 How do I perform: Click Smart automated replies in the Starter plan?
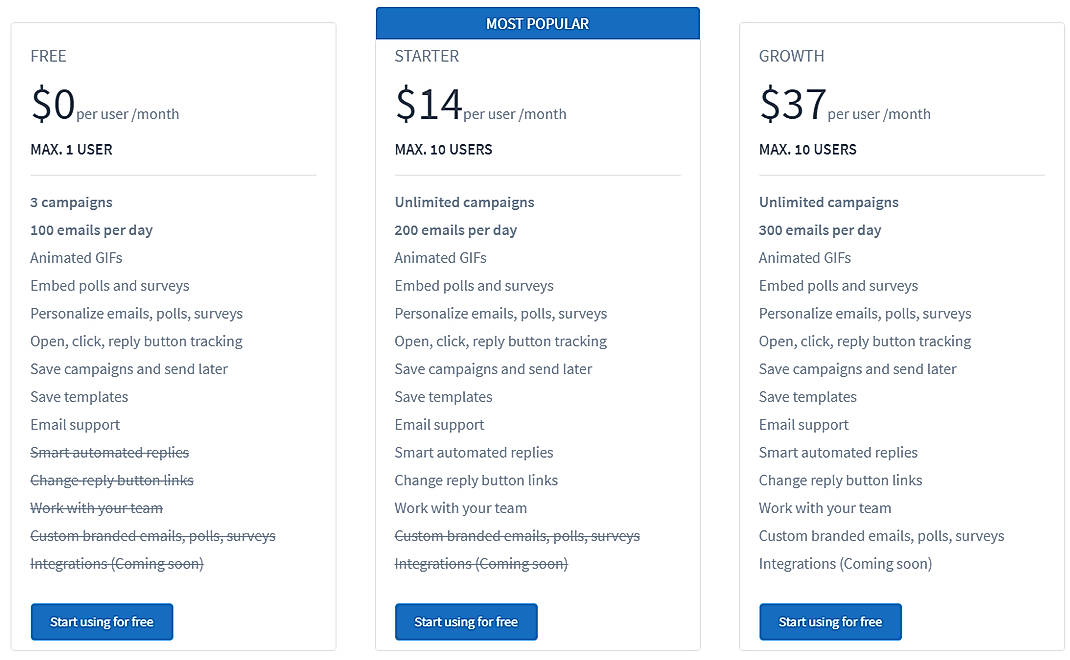(x=474, y=453)
